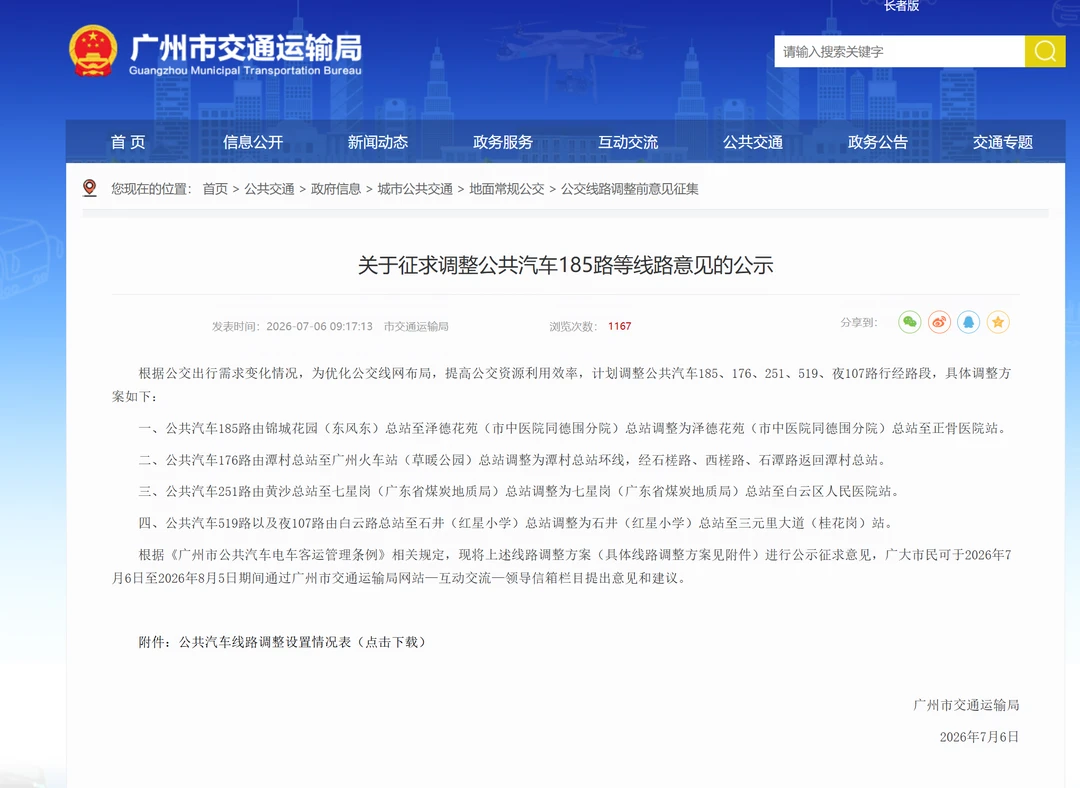Open the 首页 navigation menu item
The image size is (1080, 788).
pyautogui.click(x=128, y=142)
